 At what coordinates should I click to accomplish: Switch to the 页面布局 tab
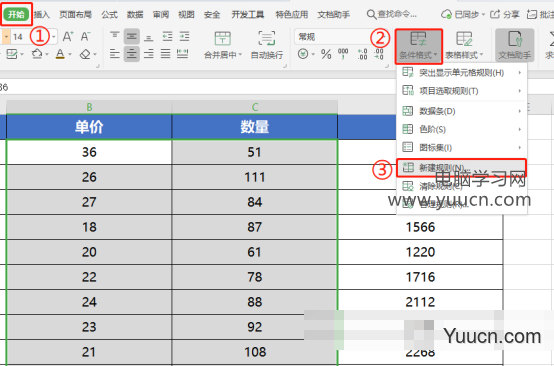(x=75, y=14)
